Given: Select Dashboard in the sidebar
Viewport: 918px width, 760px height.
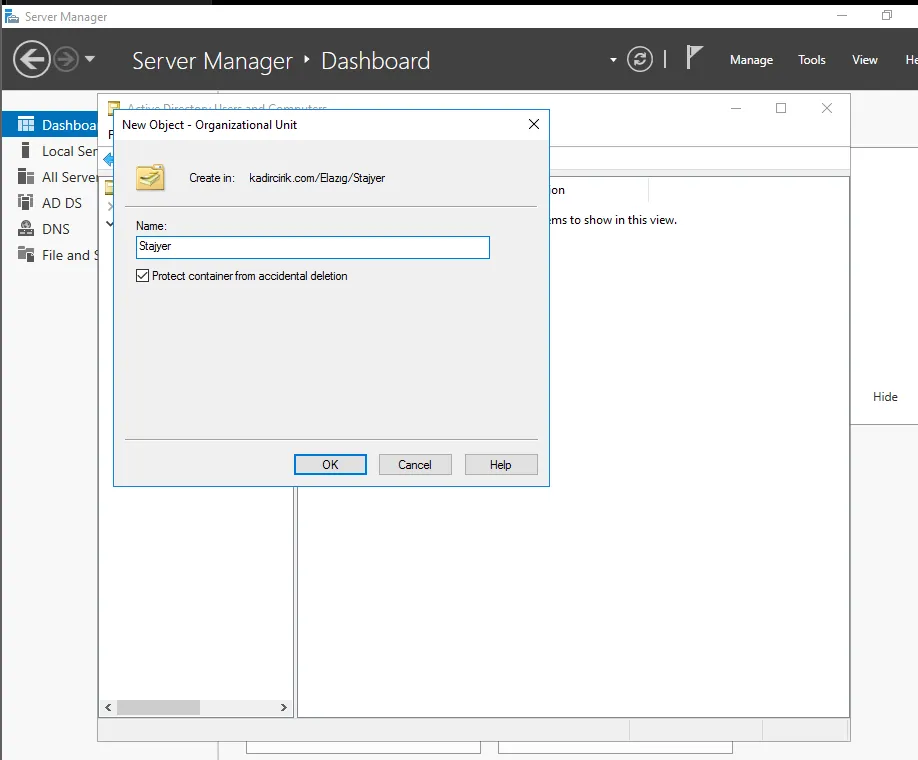Looking at the screenshot, I should pyautogui.click(x=50, y=125).
